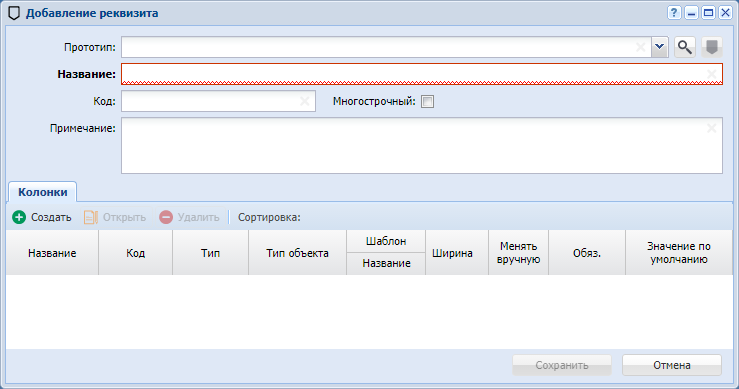Click the Тип column header
This screenshot has width=739, height=389.
[211, 253]
